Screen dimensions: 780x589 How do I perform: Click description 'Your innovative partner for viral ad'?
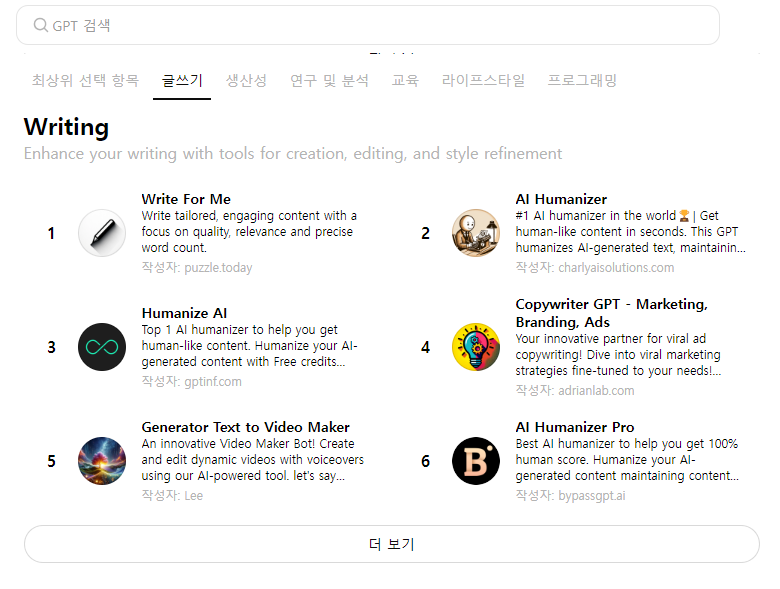(618, 354)
